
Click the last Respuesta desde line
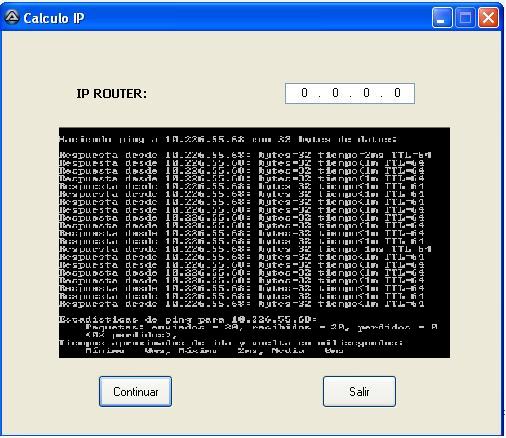click(x=242, y=304)
